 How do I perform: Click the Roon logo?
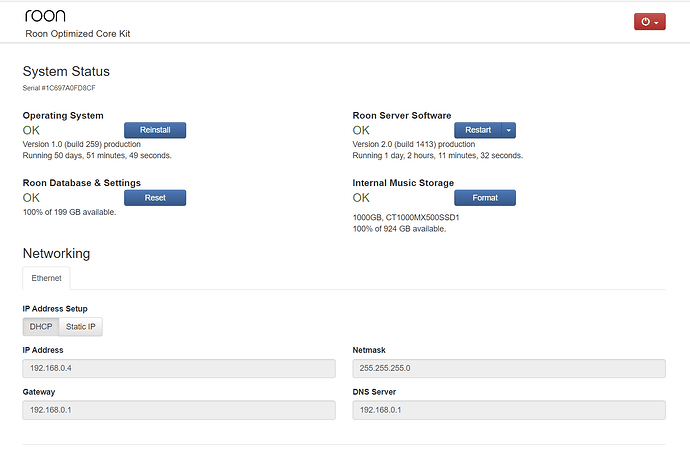click(x=45, y=16)
